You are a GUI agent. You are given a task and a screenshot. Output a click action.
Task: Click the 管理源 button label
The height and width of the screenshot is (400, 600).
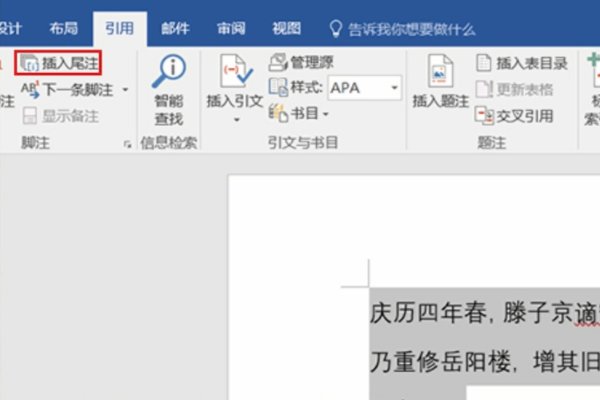[x=312, y=62]
